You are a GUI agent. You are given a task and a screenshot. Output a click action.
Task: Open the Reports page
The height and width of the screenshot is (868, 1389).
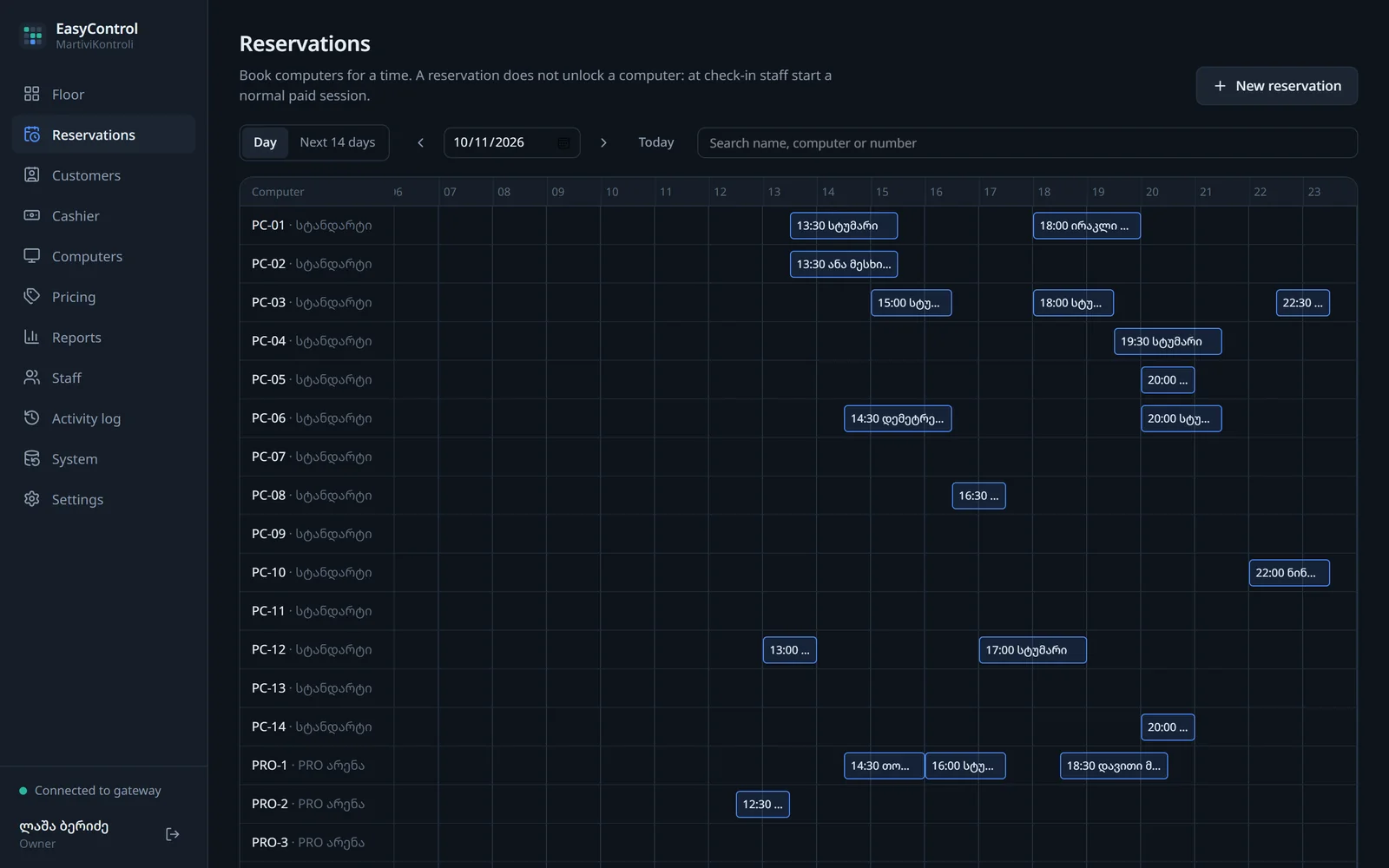[103, 337]
